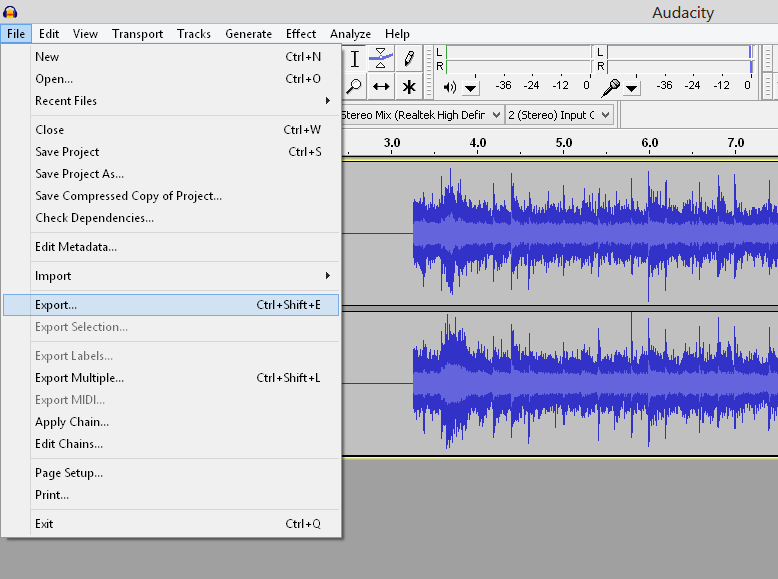Image resolution: width=778 pixels, height=579 pixels.
Task: Select the Multi-Tool asterisk icon
Action: [409, 87]
